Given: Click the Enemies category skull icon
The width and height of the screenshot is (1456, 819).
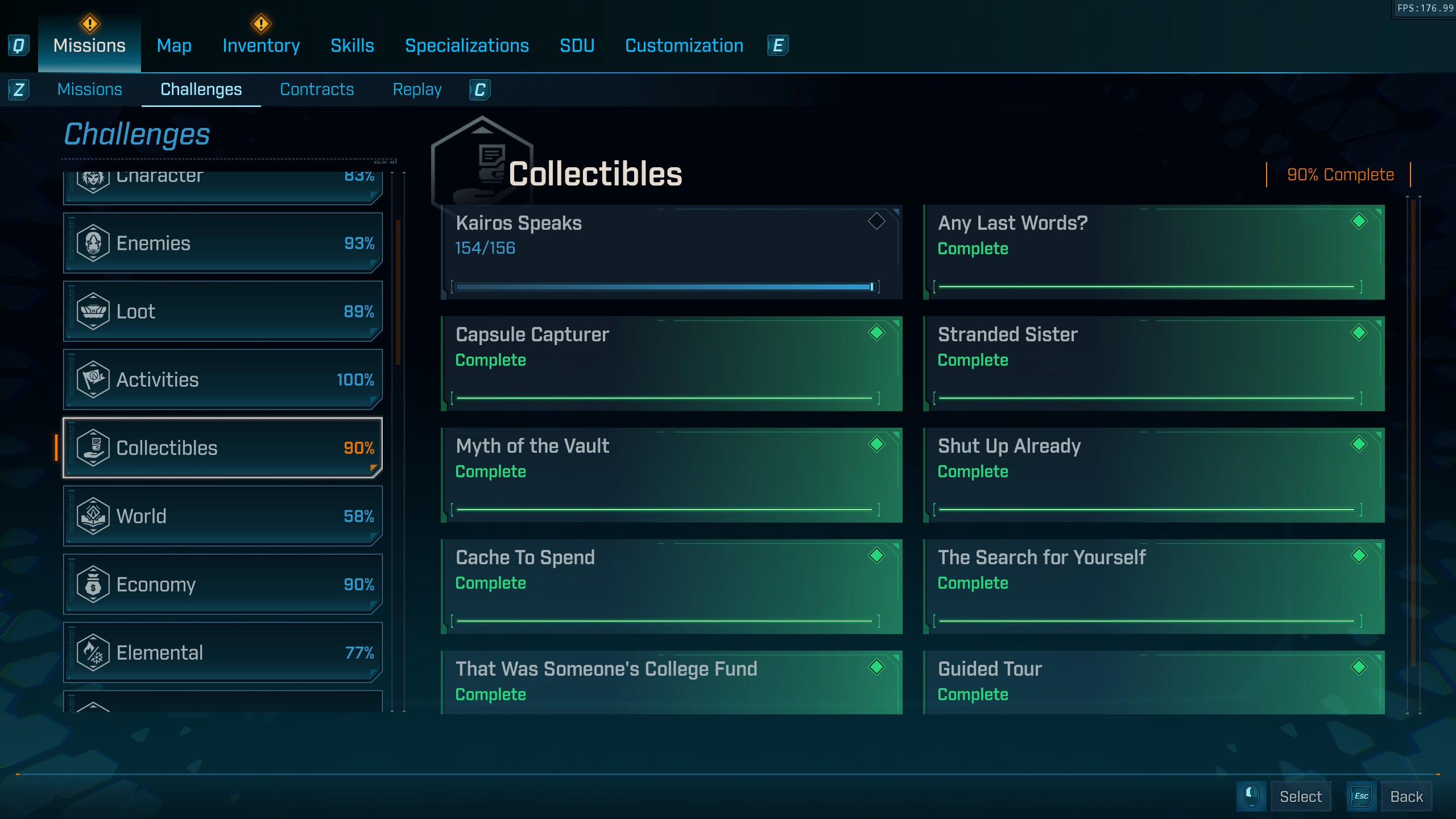Looking at the screenshot, I should [x=93, y=243].
